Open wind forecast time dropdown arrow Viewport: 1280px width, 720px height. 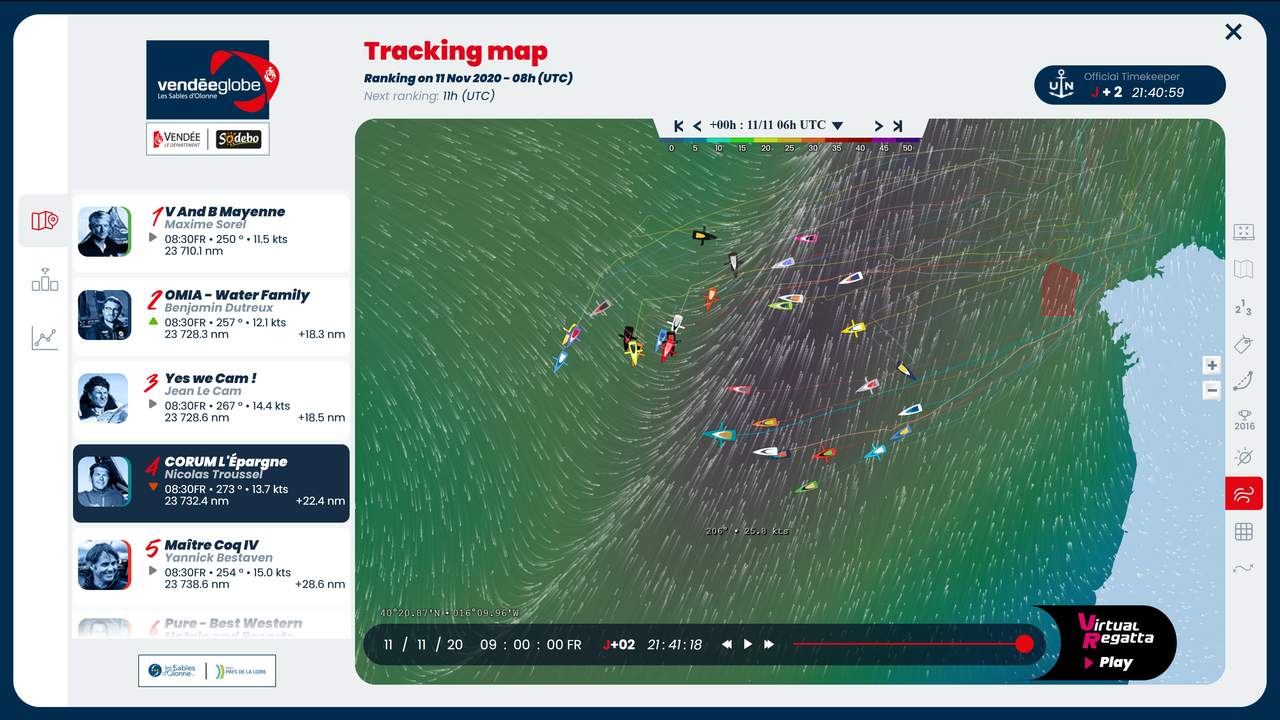(838, 126)
